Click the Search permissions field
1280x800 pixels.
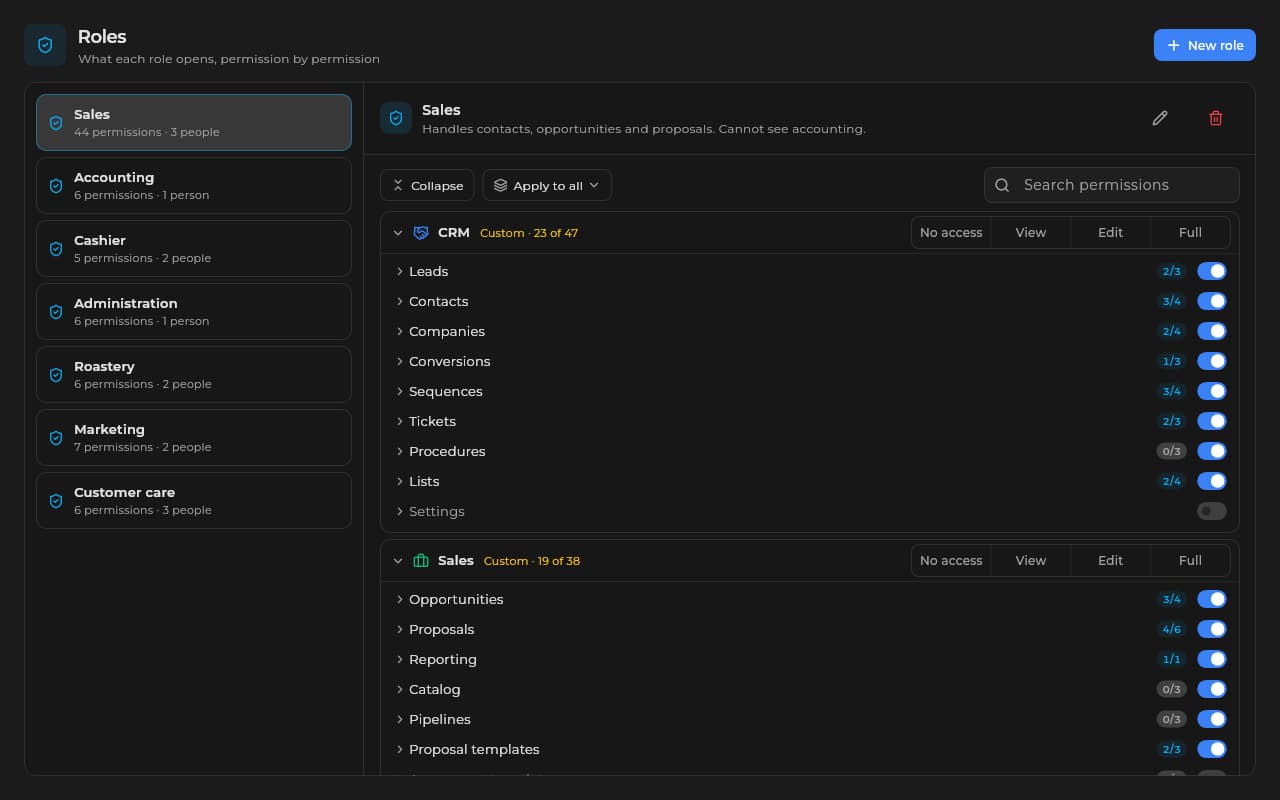1112,185
